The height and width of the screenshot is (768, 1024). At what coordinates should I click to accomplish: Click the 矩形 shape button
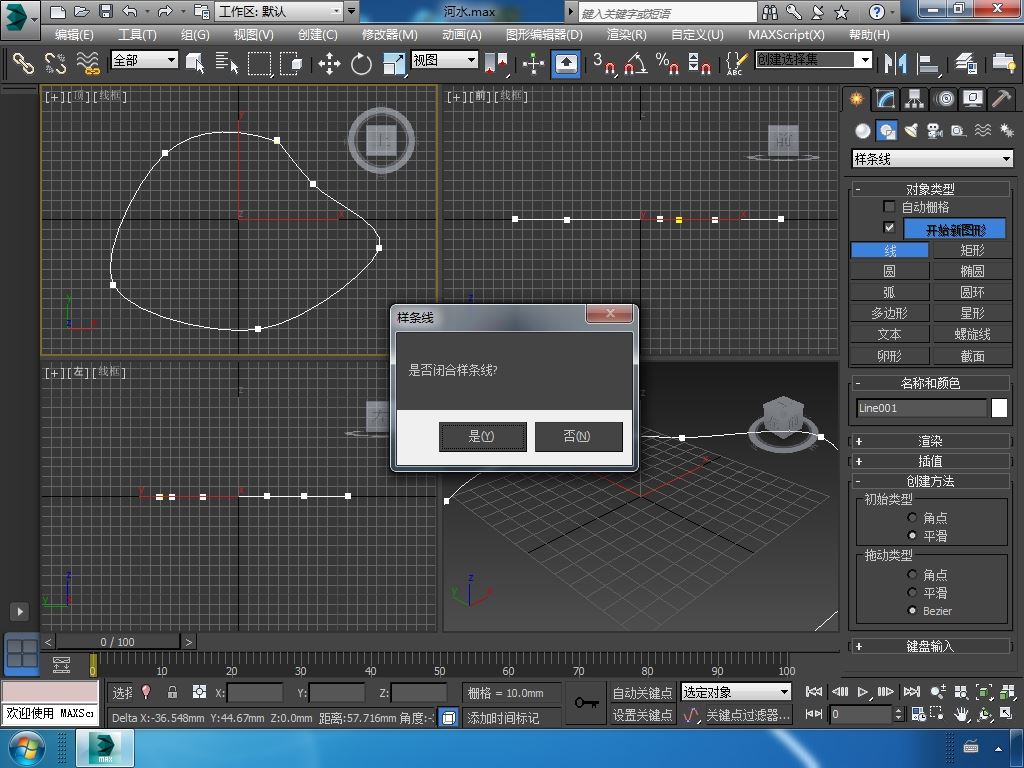pos(972,250)
